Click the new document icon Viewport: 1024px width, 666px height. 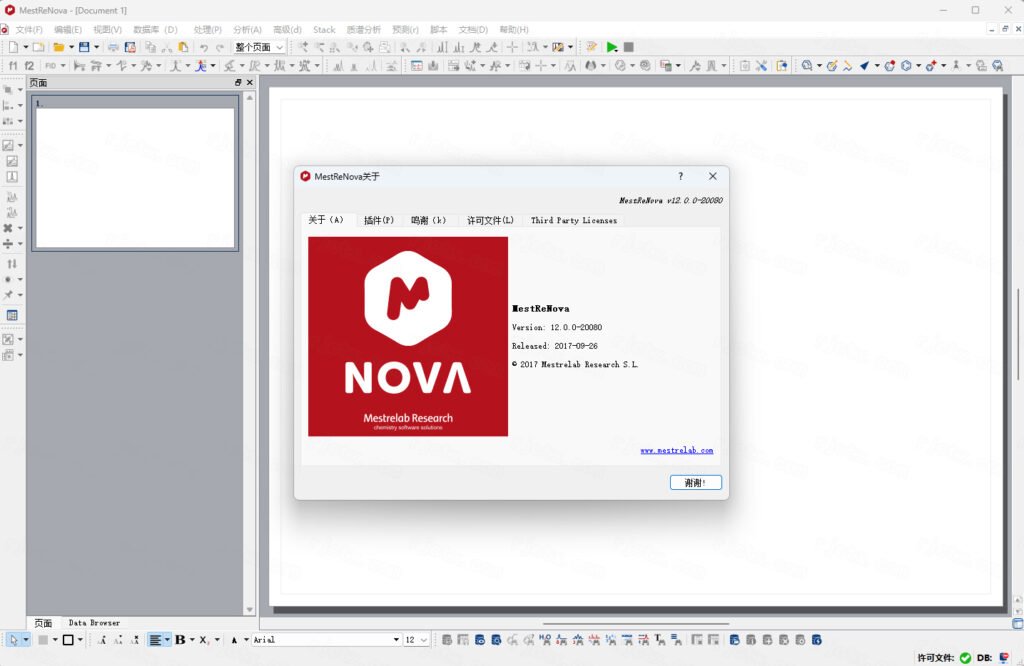[13, 47]
